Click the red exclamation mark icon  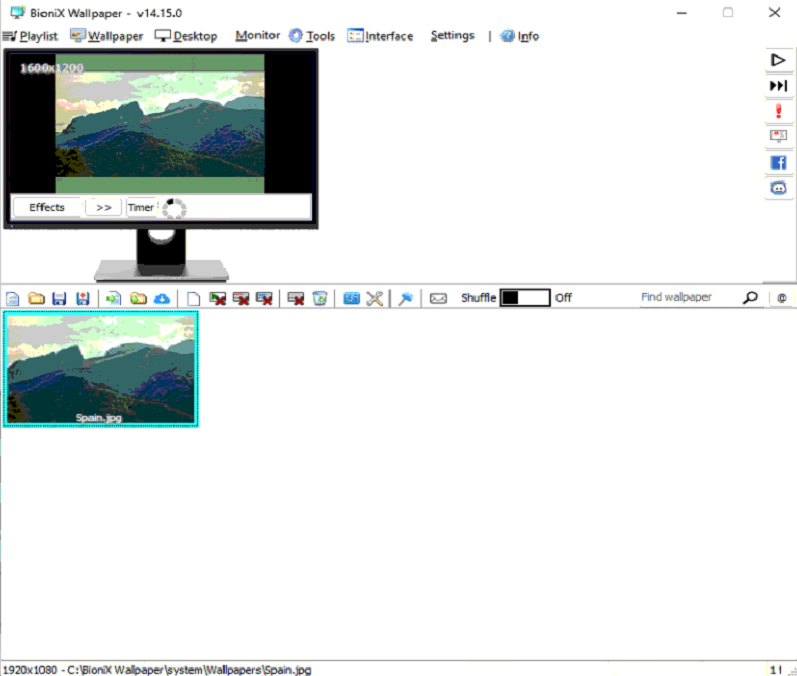777,111
